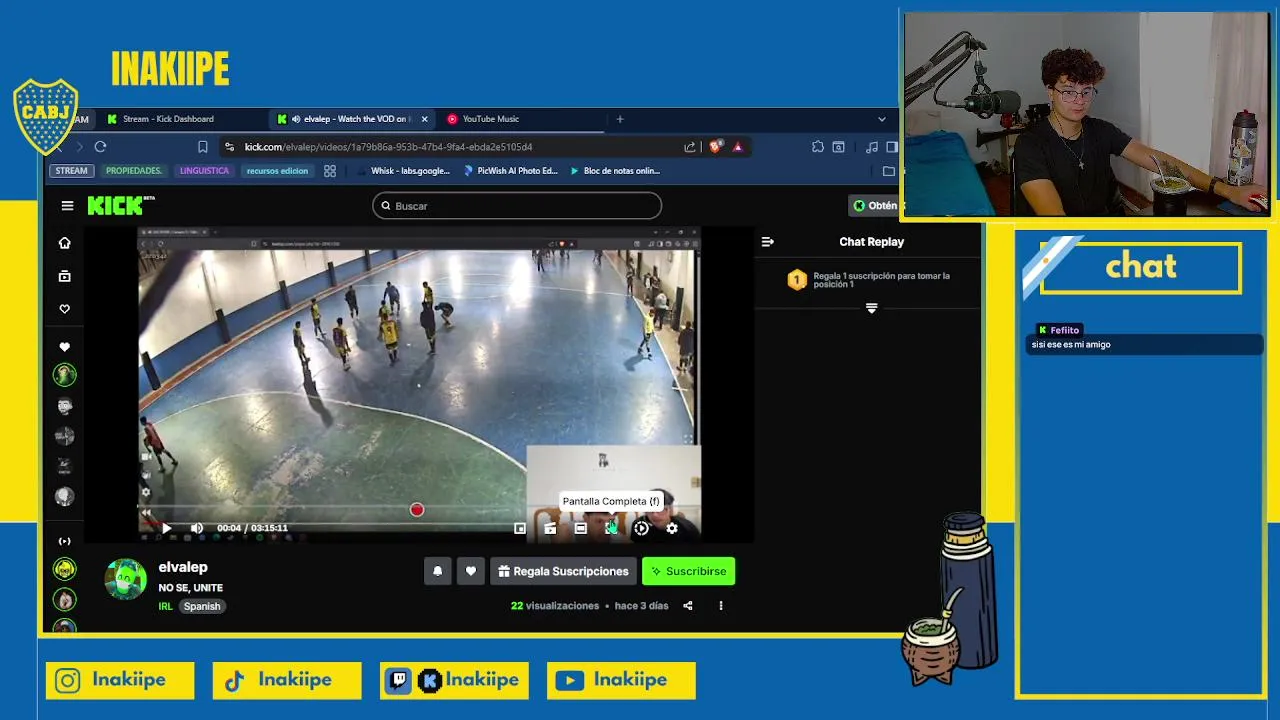The height and width of the screenshot is (720, 1280).
Task: Reload the page with the refresh icon
Action: (x=100, y=147)
